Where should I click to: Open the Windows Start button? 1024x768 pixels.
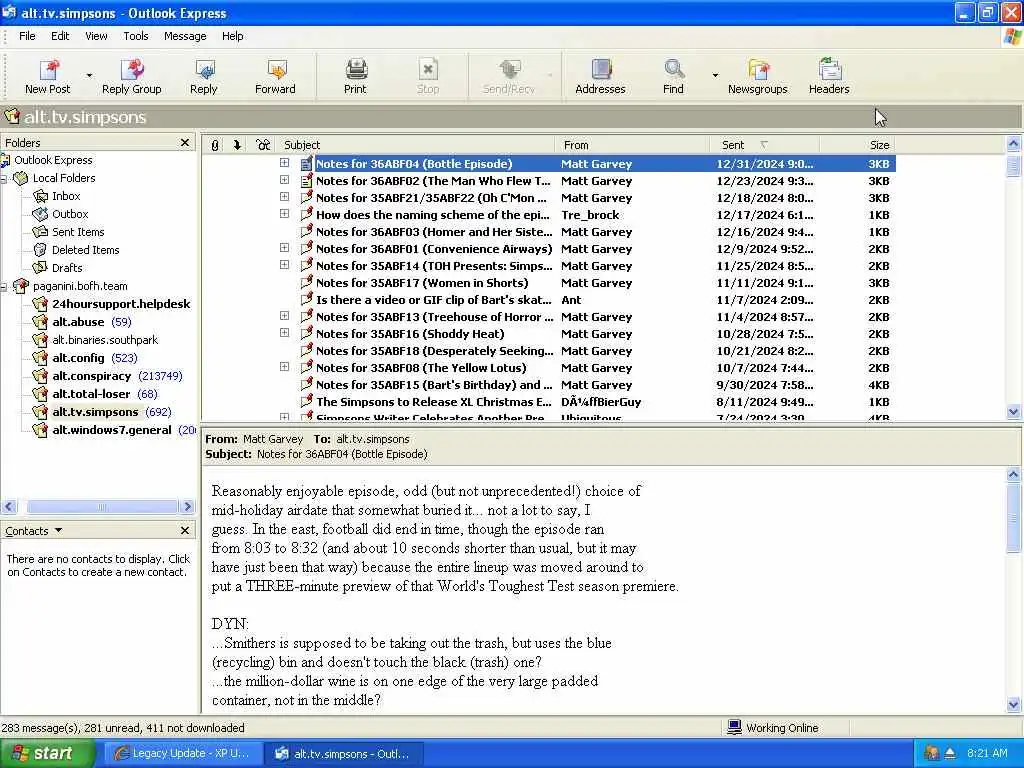(x=46, y=753)
